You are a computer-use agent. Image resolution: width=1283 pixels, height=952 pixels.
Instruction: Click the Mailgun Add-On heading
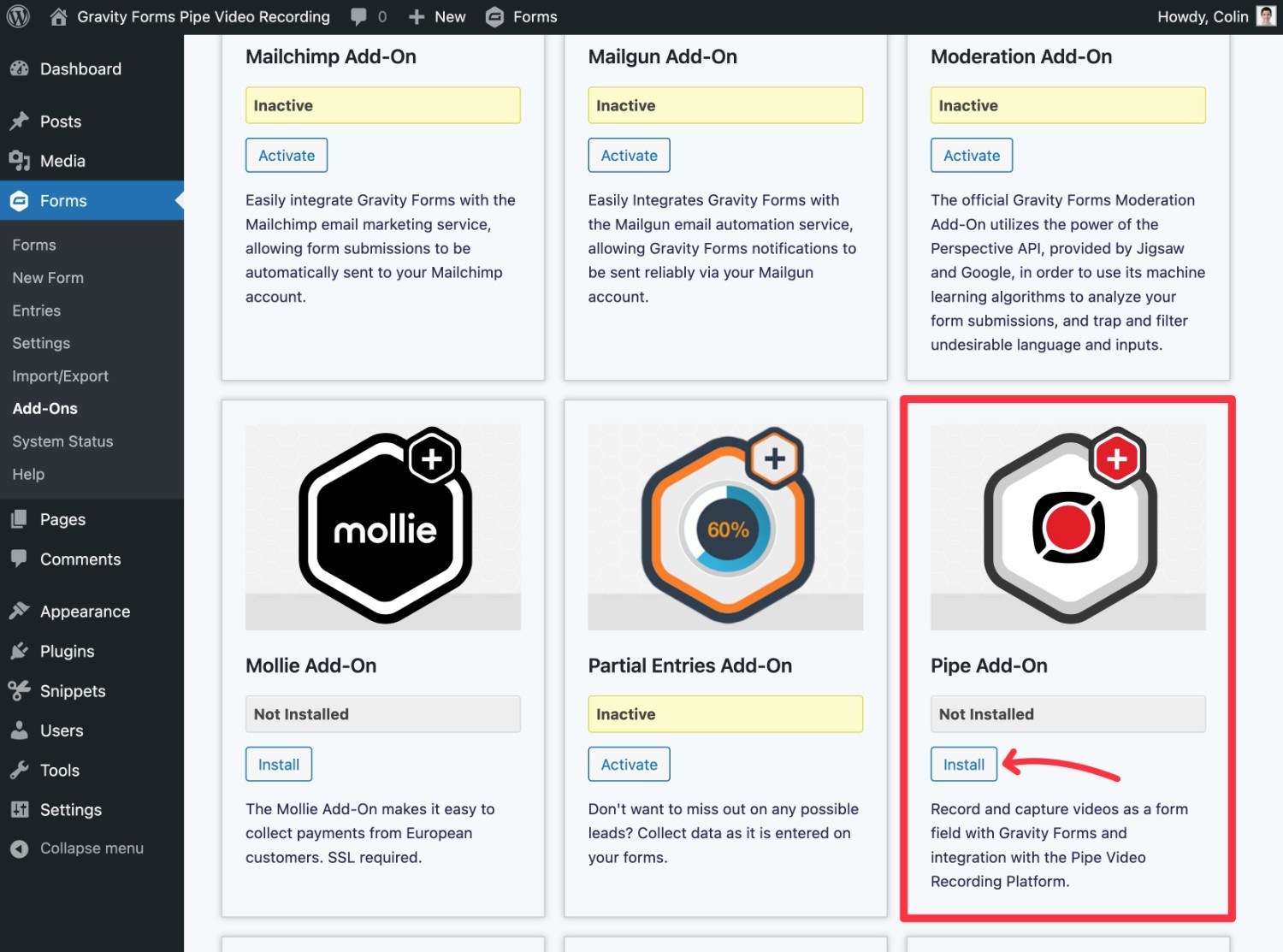(x=663, y=56)
